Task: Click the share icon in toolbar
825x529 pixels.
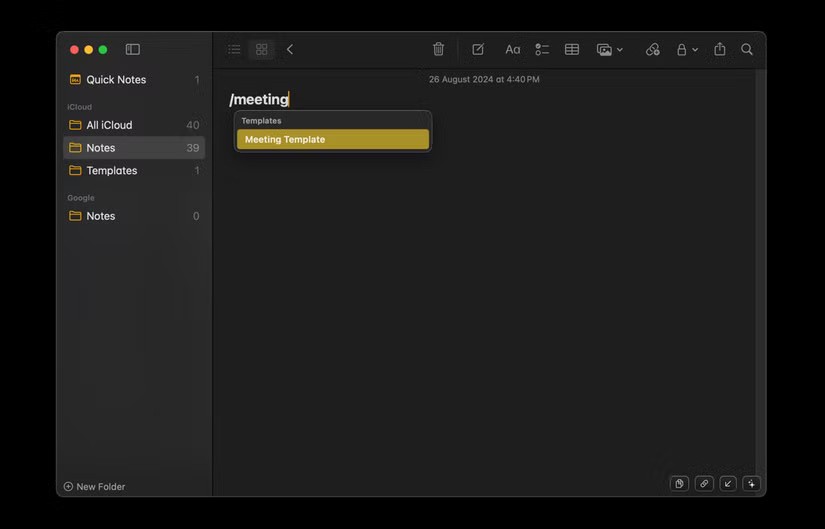Action: pyautogui.click(x=719, y=49)
